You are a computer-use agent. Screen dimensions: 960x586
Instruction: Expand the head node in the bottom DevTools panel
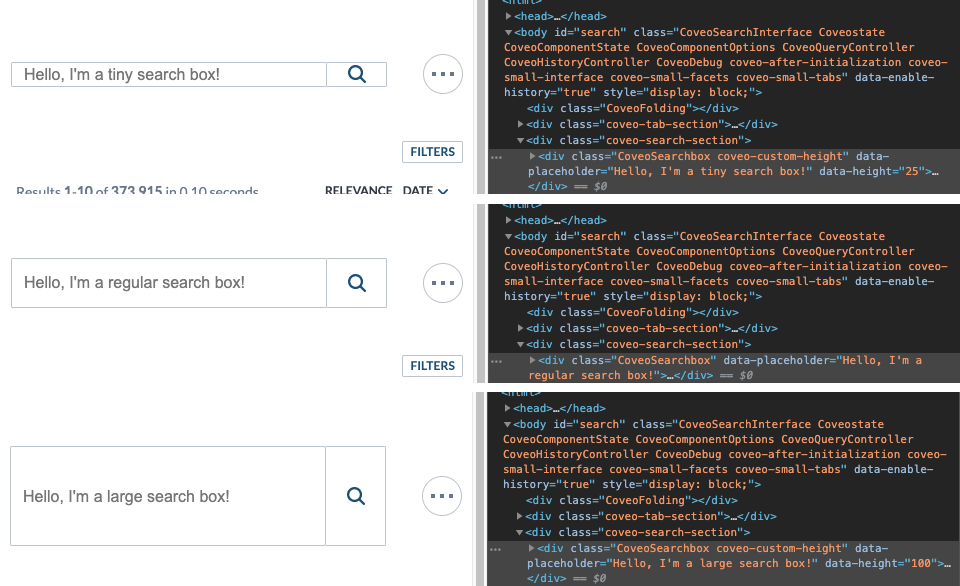507,408
